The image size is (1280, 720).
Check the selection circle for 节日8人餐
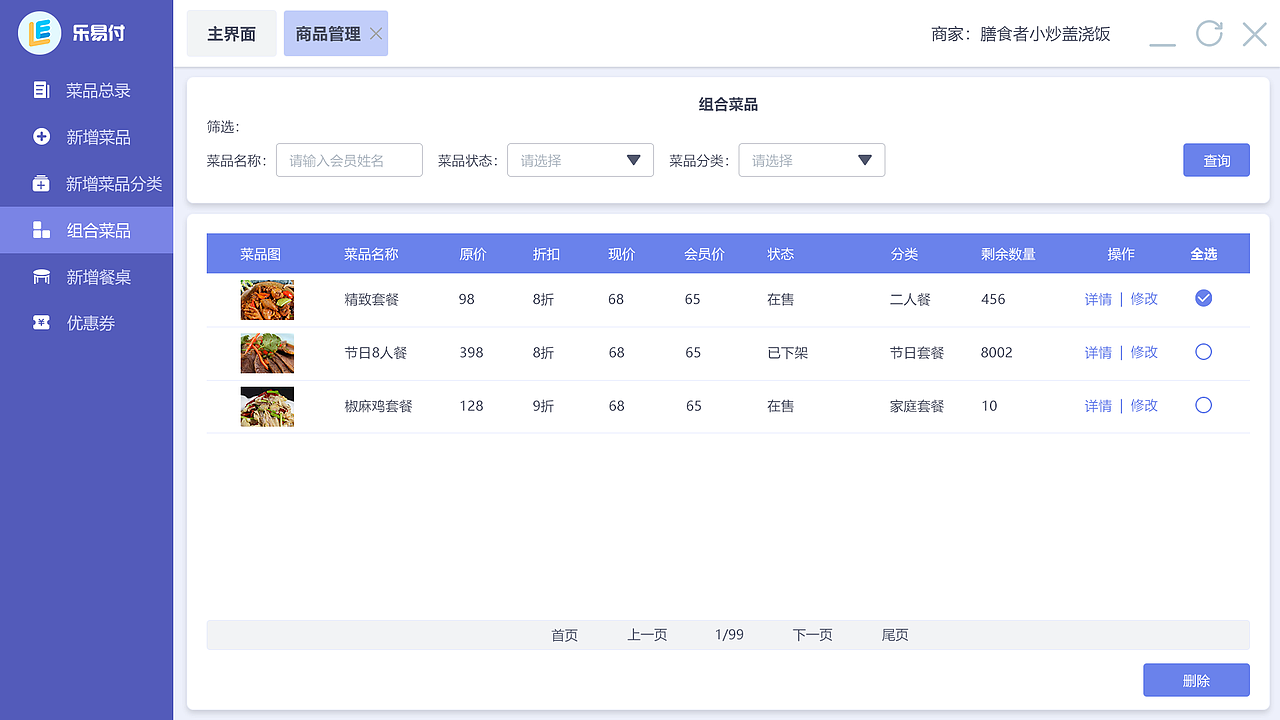pyautogui.click(x=1203, y=351)
